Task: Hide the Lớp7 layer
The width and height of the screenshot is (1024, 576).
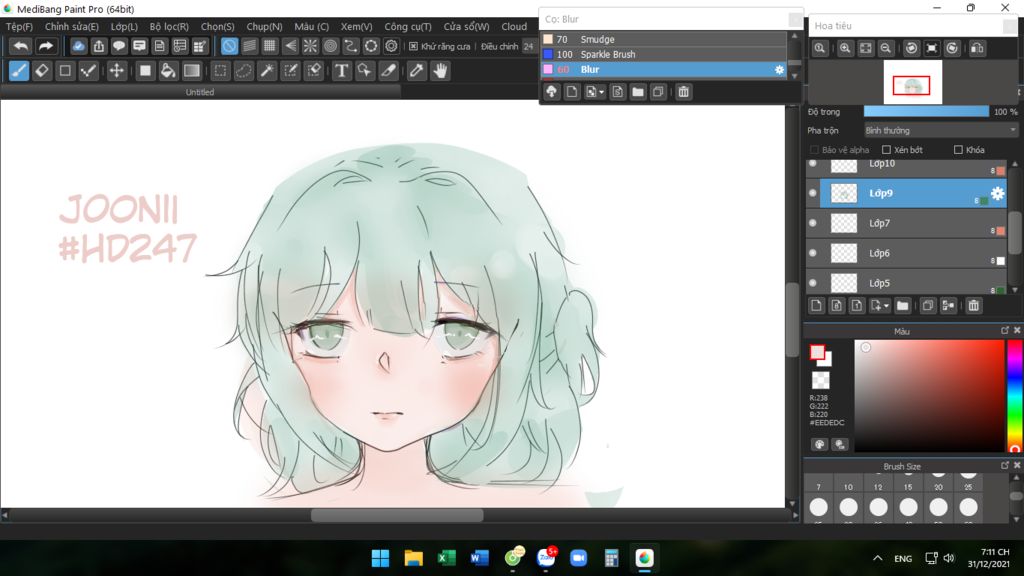Action: click(x=812, y=223)
